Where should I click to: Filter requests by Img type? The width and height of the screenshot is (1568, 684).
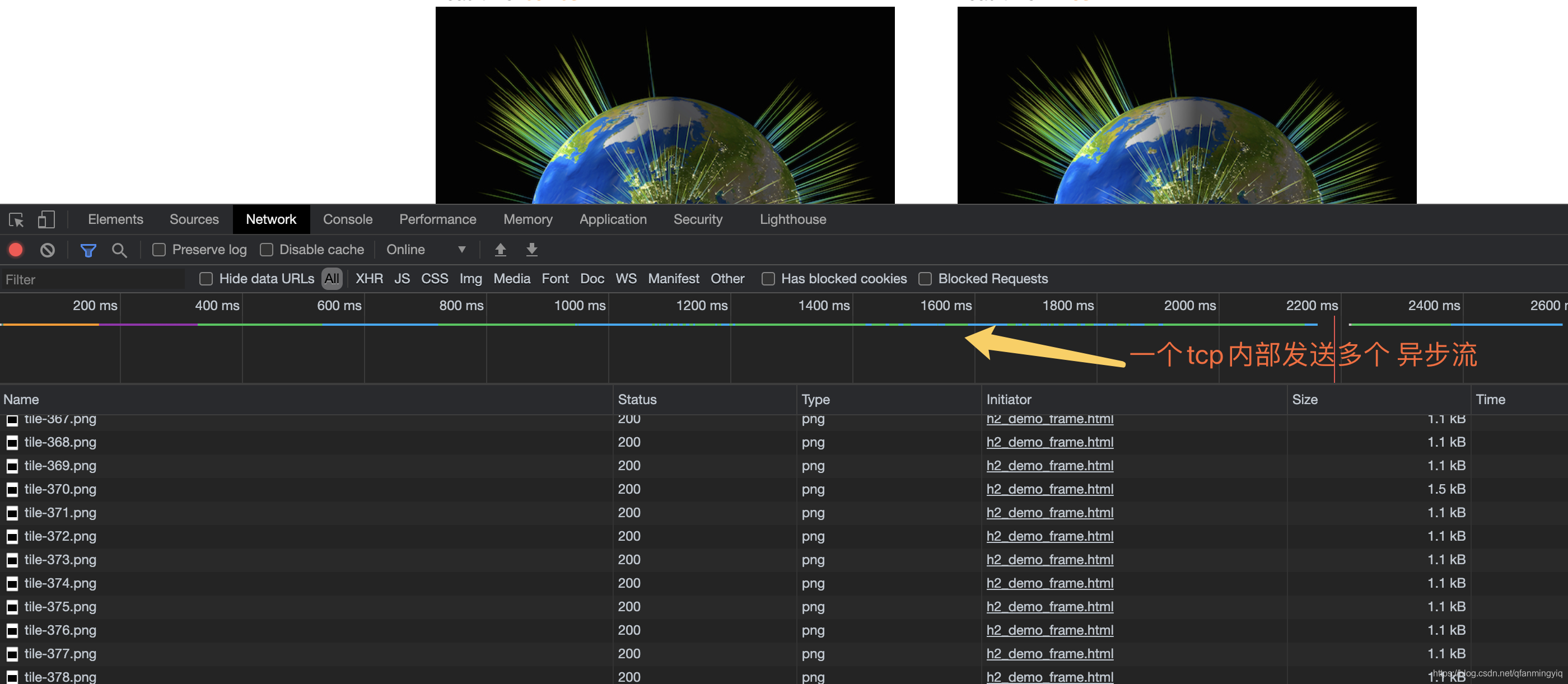coord(470,279)
